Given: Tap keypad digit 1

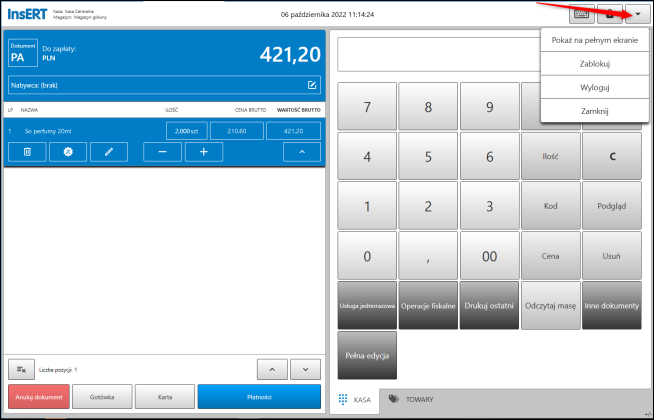Looking at the screenshot, I should coord(367,206).
